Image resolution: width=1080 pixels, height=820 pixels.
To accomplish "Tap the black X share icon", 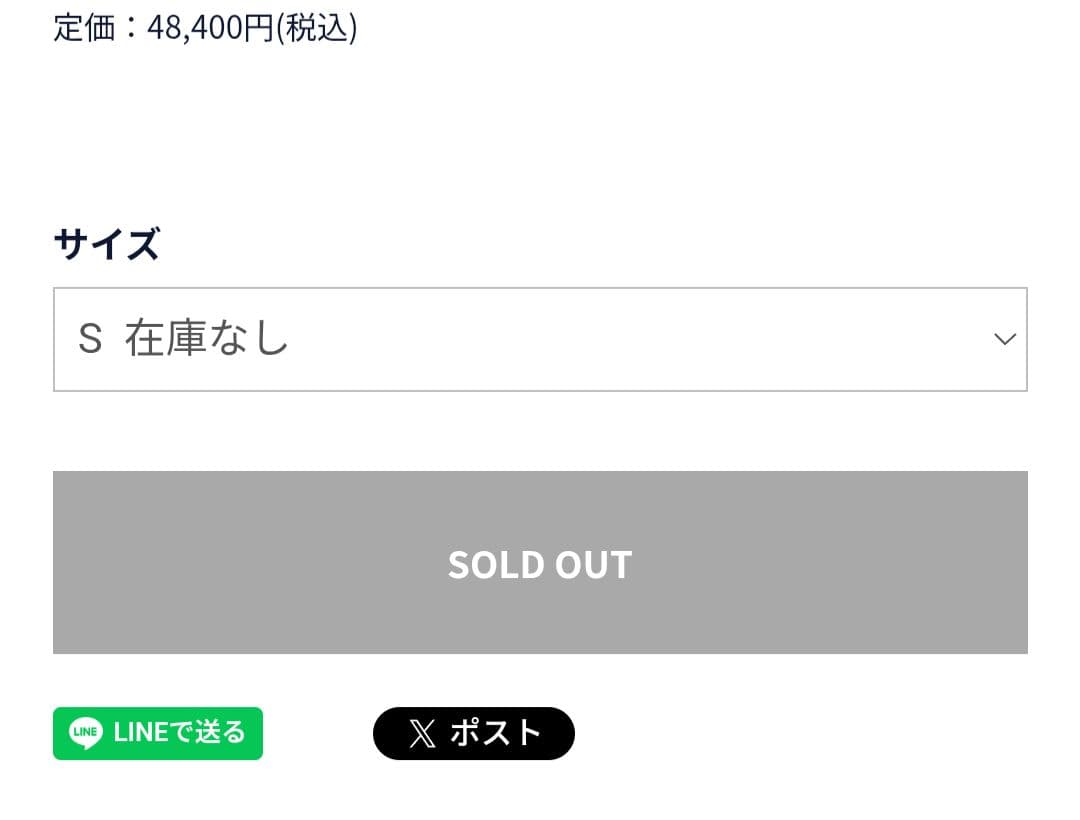I will tap(422, 733).
